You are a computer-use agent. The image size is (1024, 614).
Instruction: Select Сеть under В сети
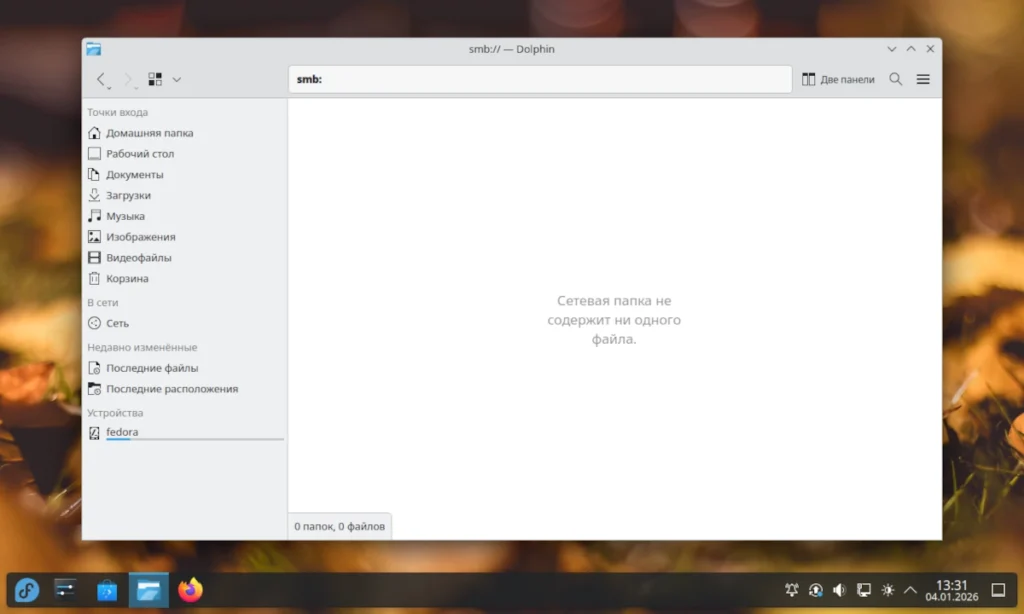185,323
